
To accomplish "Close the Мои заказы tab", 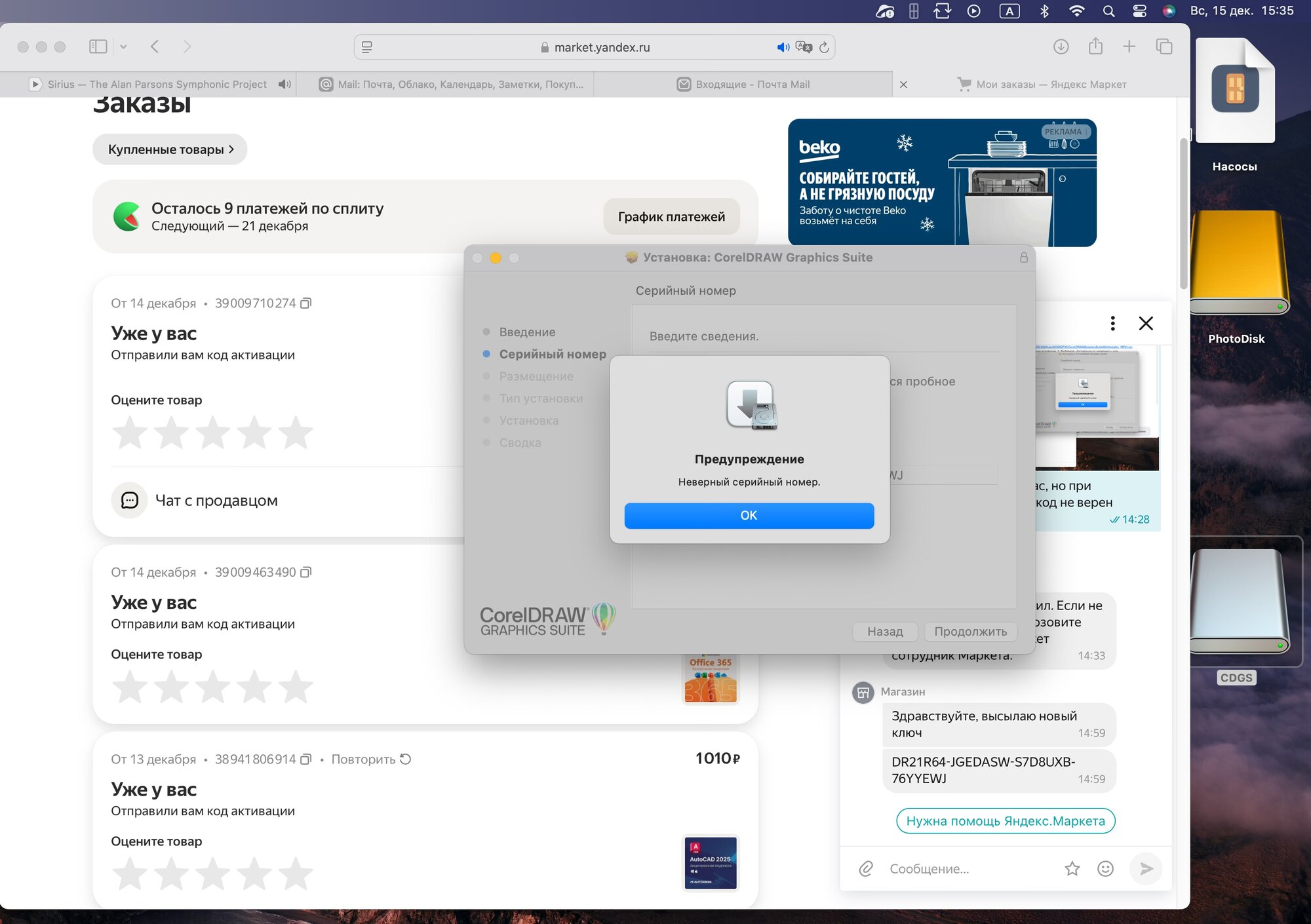I will [903, 85].
